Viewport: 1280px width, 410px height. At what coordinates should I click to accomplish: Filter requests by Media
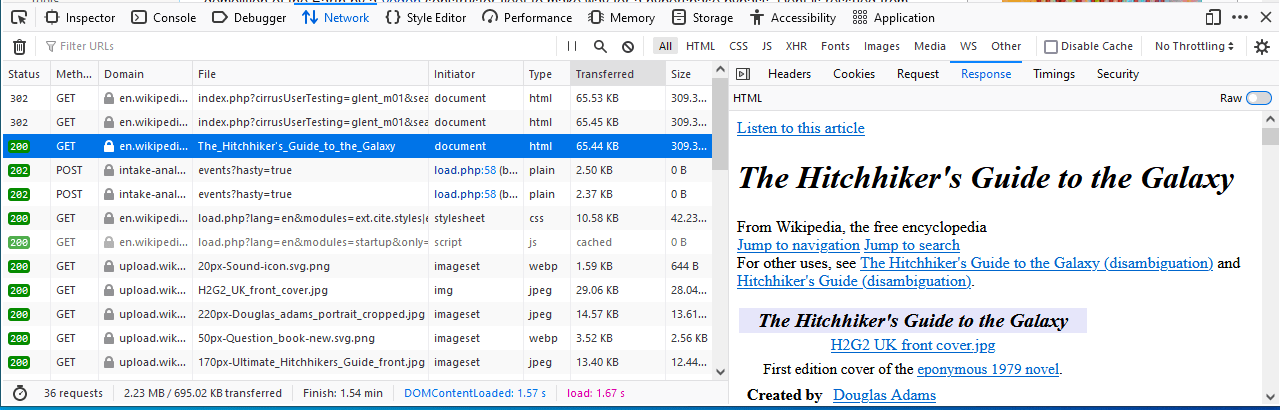tap(930, 46)
